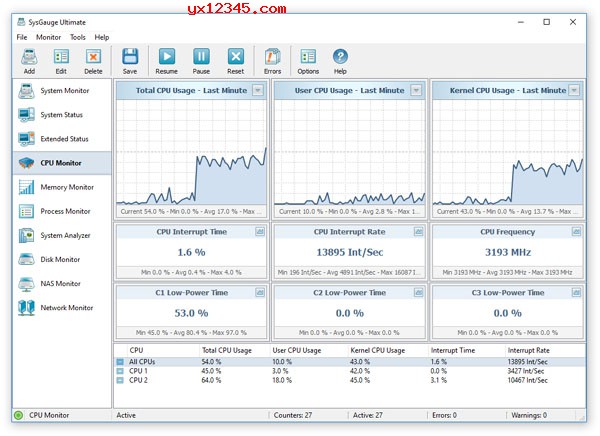Click the Total CPU Usage line graph
The image size is (600, 436).
click(191, 153)
